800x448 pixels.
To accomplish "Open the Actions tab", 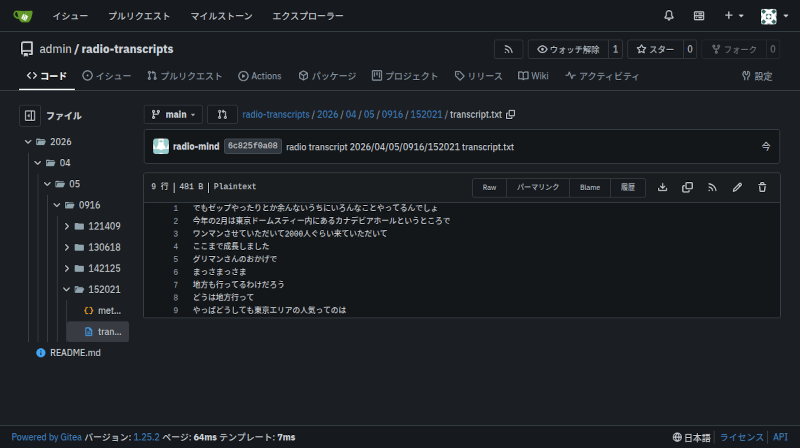I will click(x=259, y=76).
